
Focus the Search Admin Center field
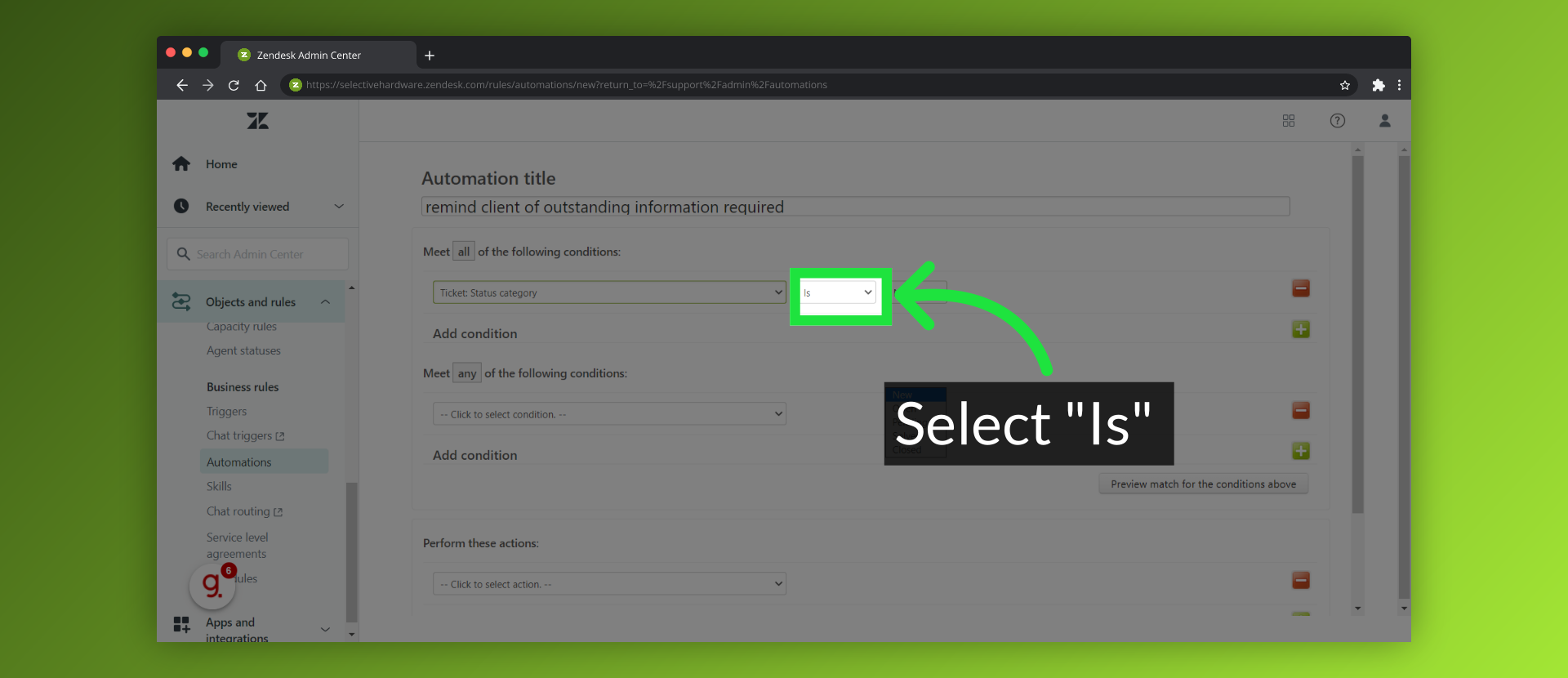coord(257,254)
